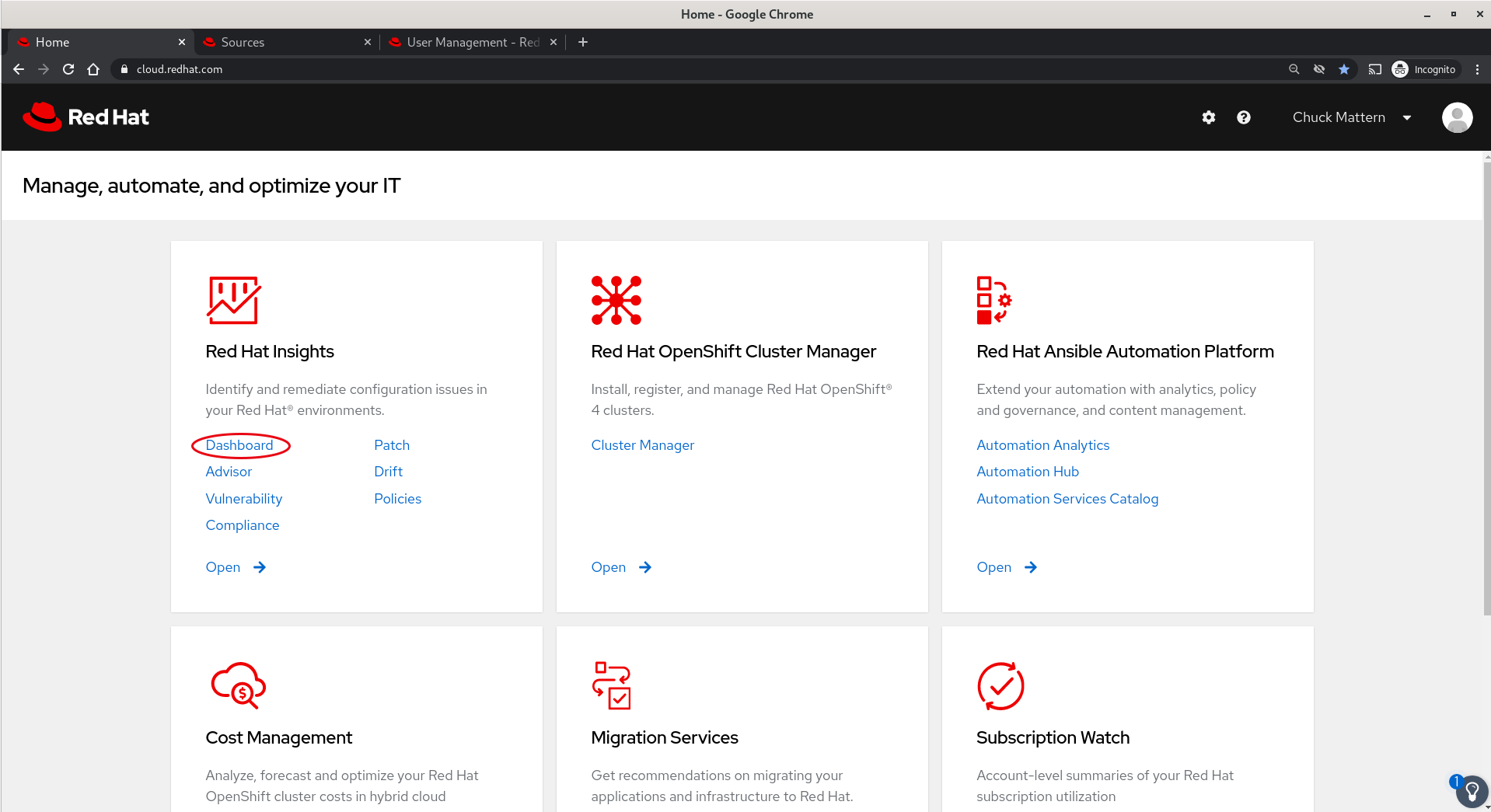Image resolution: width=1491 pixels, height=812 pixels.
Task: Open the lightbulb notification icon
Action: [x=1471, y=792]
